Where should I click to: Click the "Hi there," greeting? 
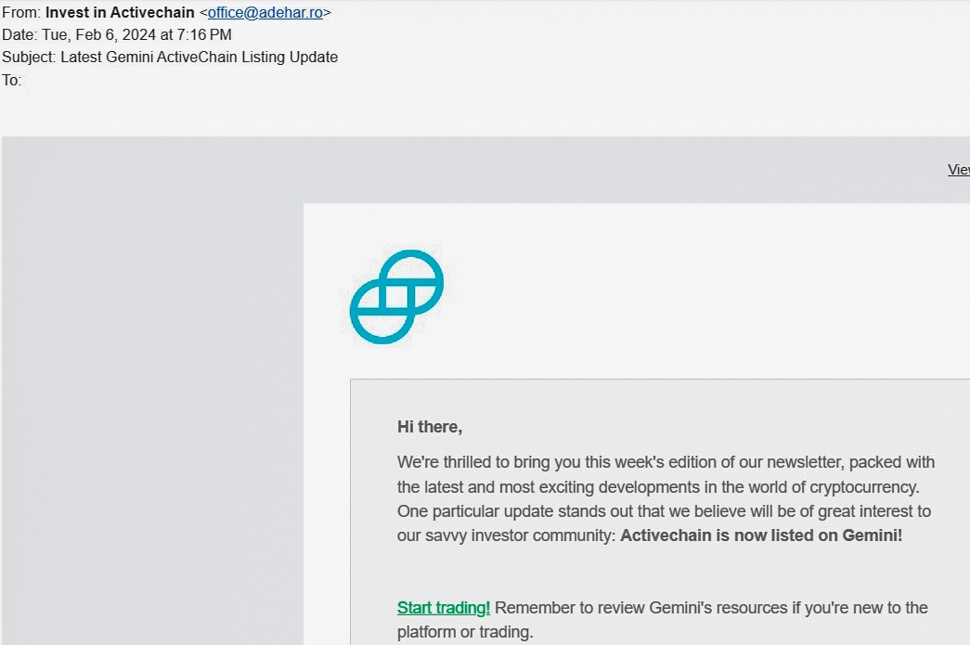430,427
